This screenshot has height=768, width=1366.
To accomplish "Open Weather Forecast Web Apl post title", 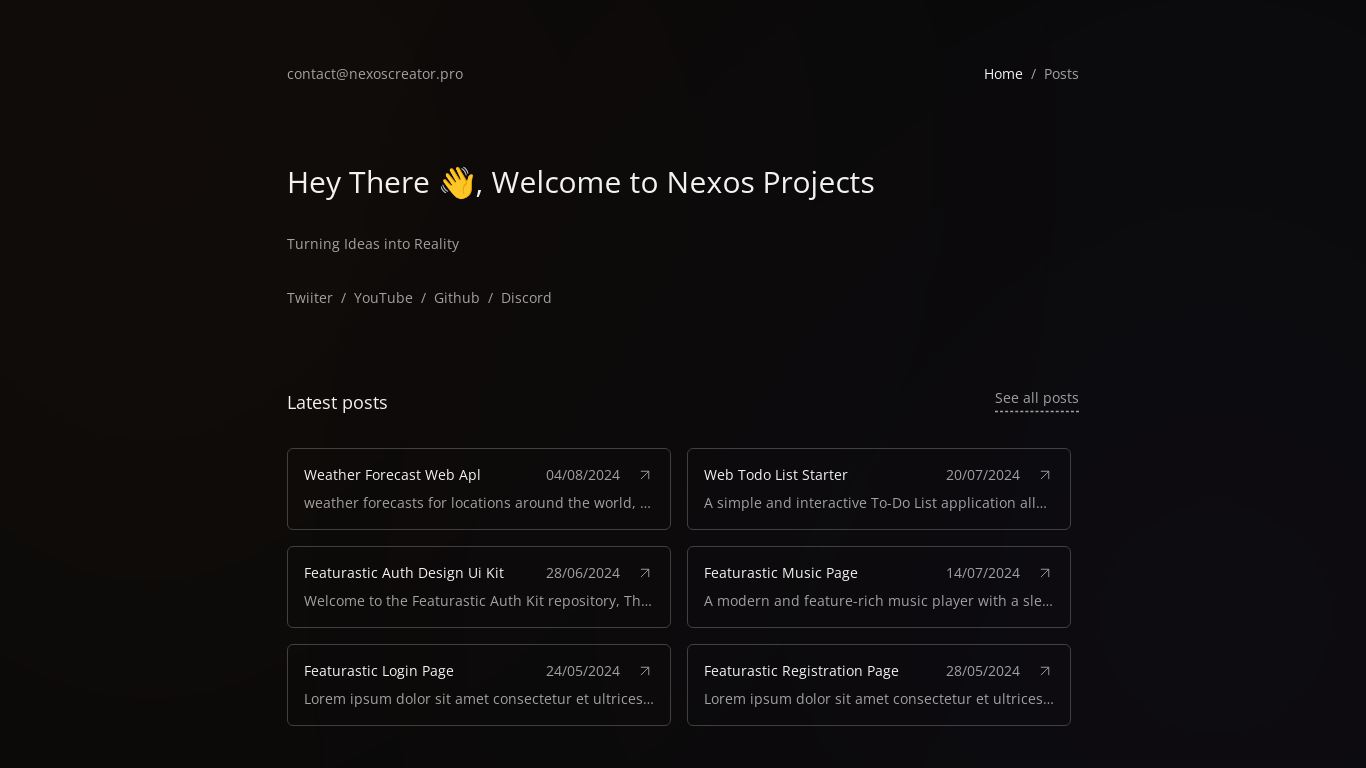I will 392,475.
